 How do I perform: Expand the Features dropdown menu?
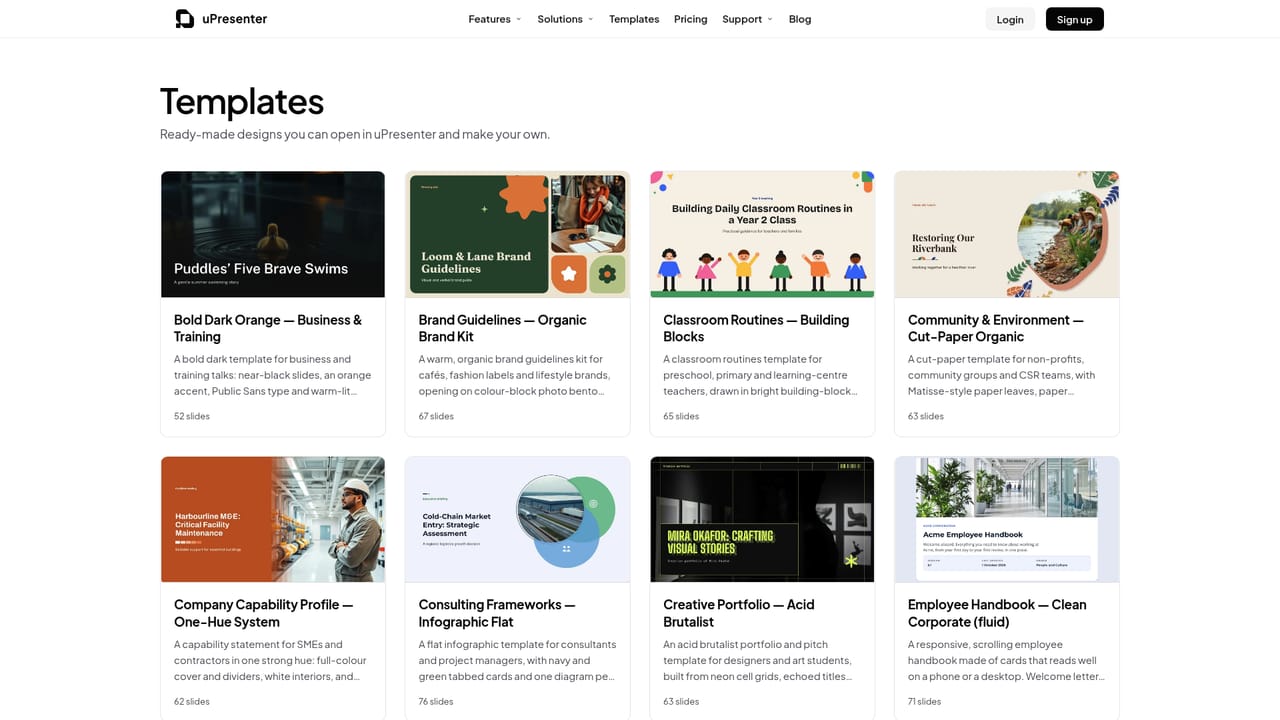(x=495, y=19)
